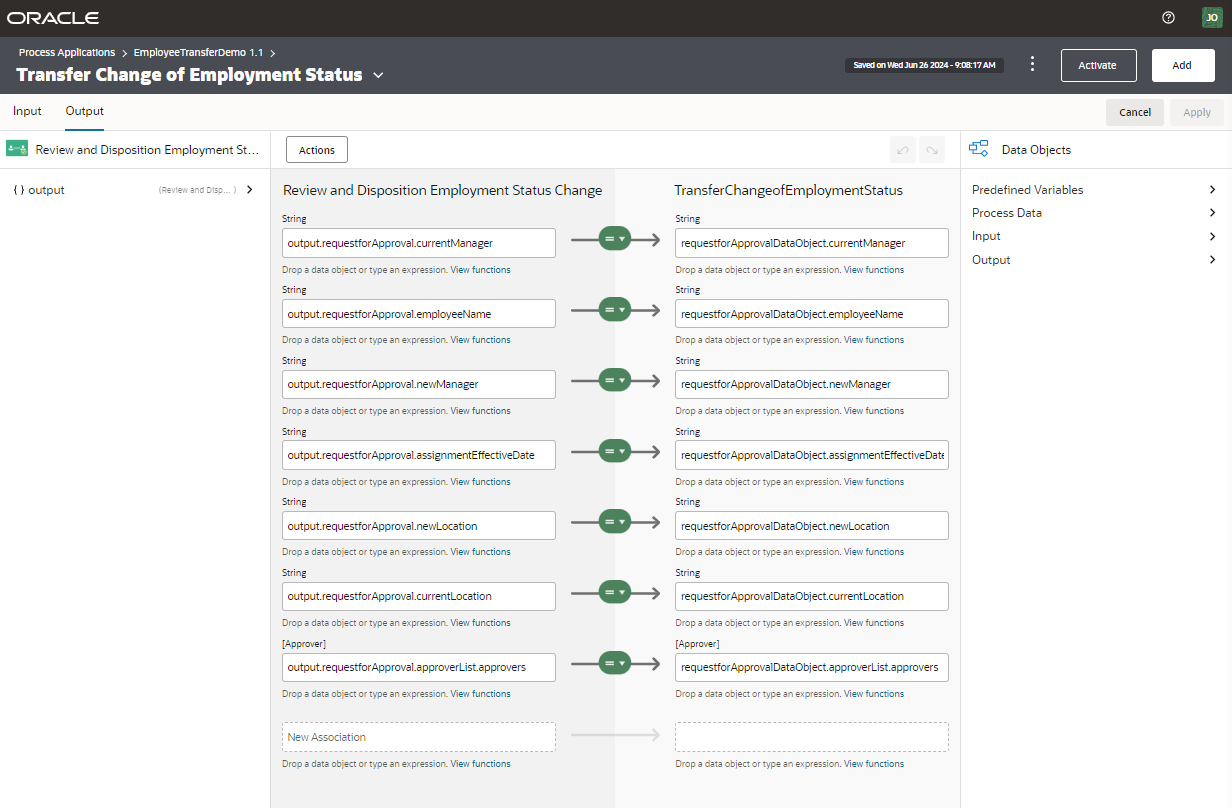The width and height of the screenshot is (1232, 808).
Task: Click the Data Objects panel icon
Action: click(979, 150)
